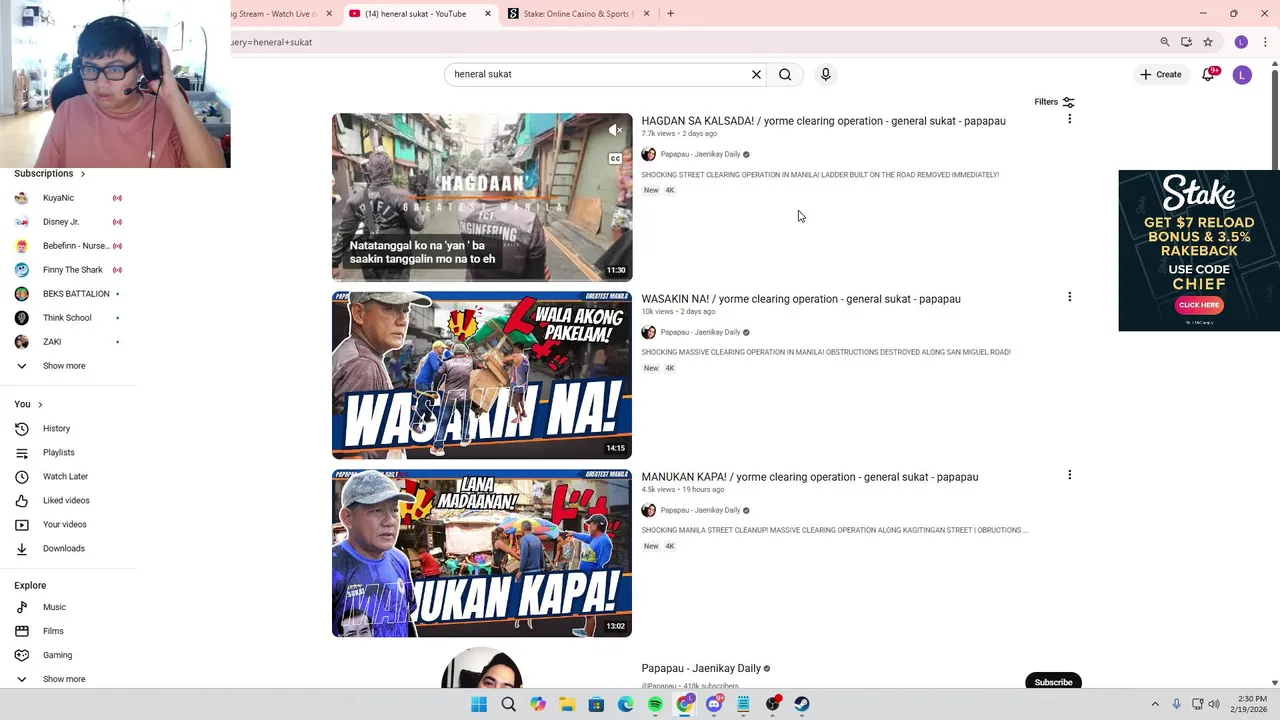Viewport: 1280px width, 720px height.
Task: Click the YouTube search magnifier button
Action: pyautogui.click(x=785, y=74)
